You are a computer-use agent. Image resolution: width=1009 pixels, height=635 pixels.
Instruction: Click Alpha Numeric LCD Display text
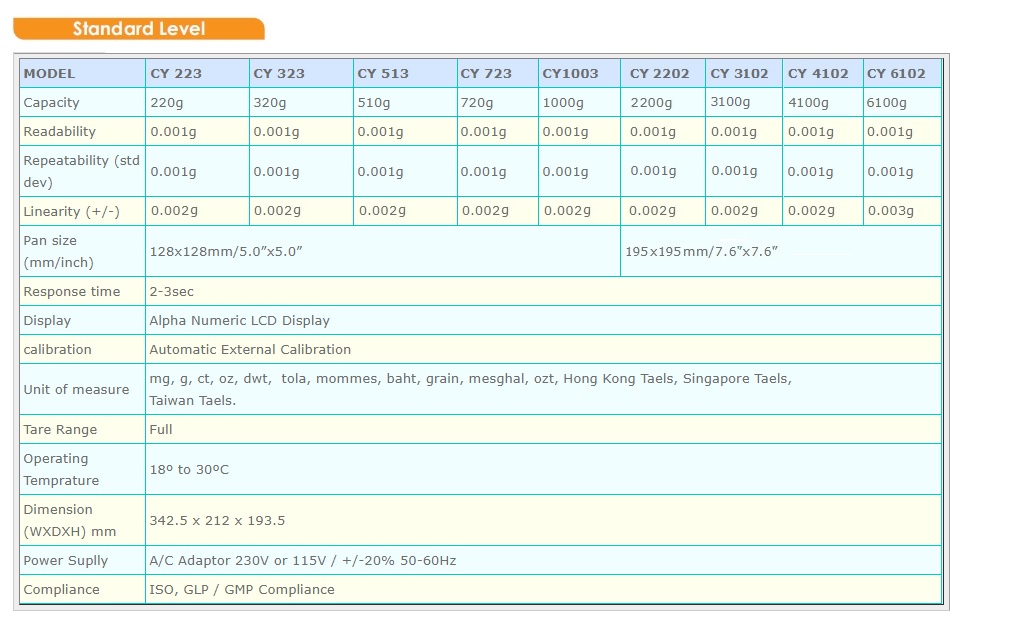pyautogui.click(x=239, y=320)
